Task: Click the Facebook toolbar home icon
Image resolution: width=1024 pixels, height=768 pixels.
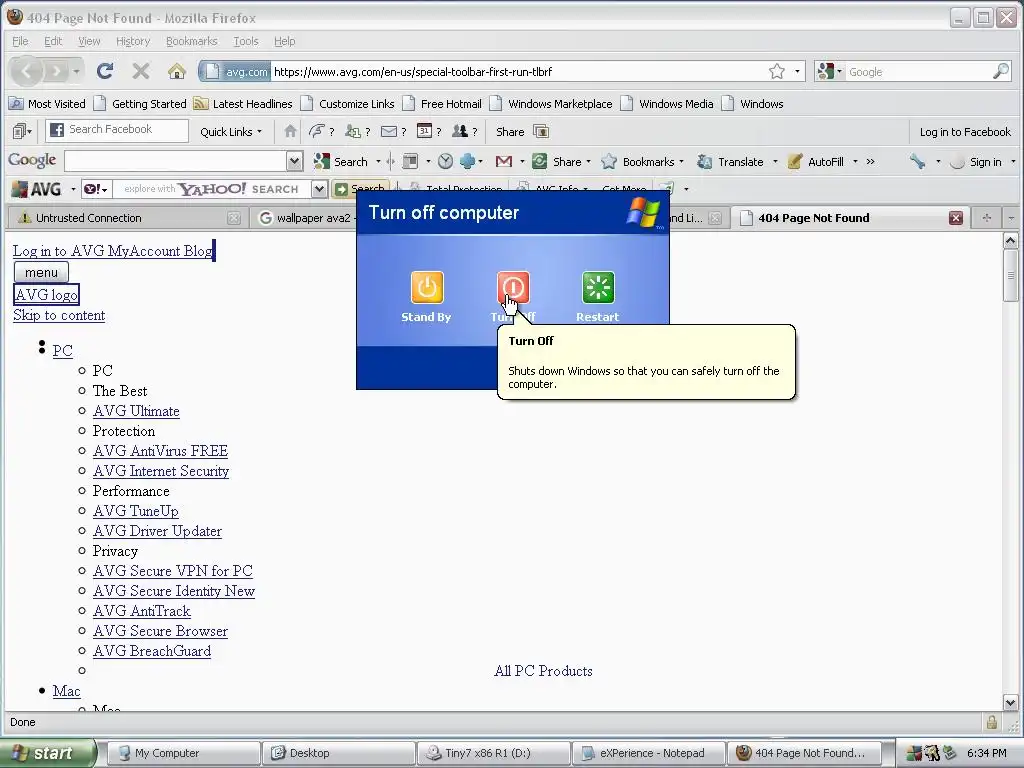Action: tap(291, 131)
